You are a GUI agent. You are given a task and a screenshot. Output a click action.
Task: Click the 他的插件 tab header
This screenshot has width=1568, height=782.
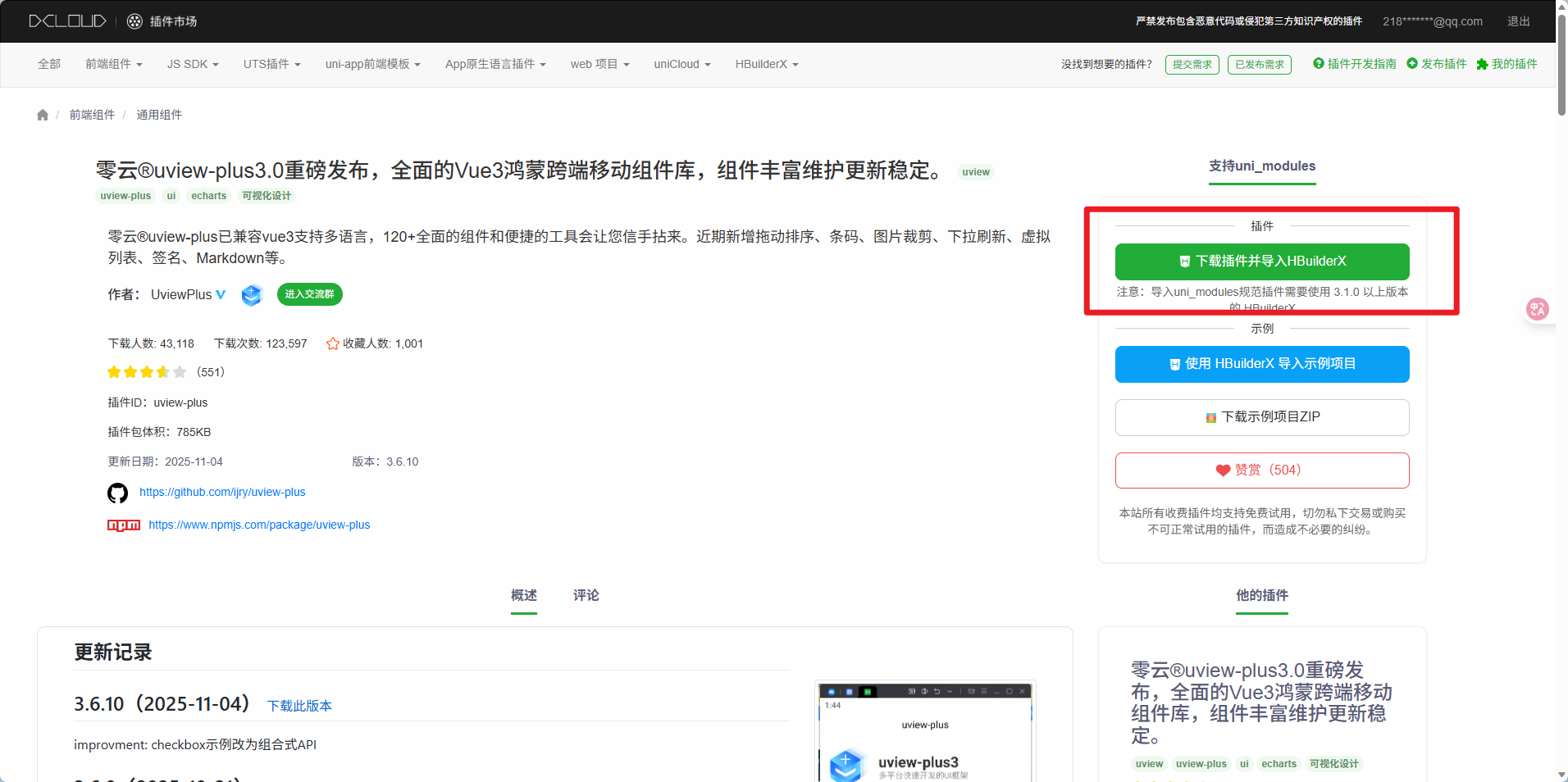(x=1262, y=595)
